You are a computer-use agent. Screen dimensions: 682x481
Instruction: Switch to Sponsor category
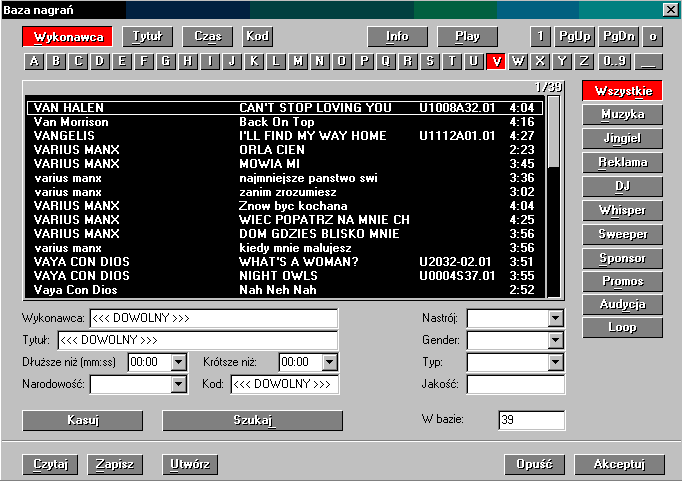click(622, 258)
